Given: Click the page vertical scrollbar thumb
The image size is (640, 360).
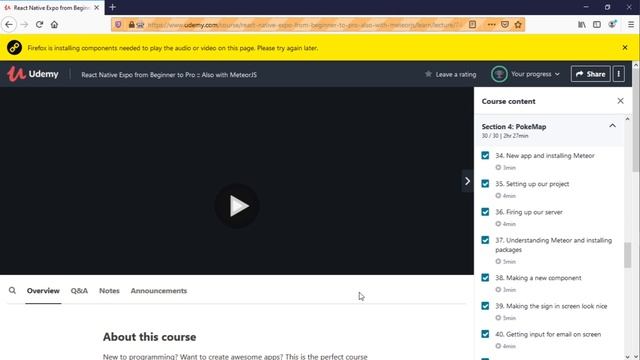Looking at the screenshot, I should (636, 120).
